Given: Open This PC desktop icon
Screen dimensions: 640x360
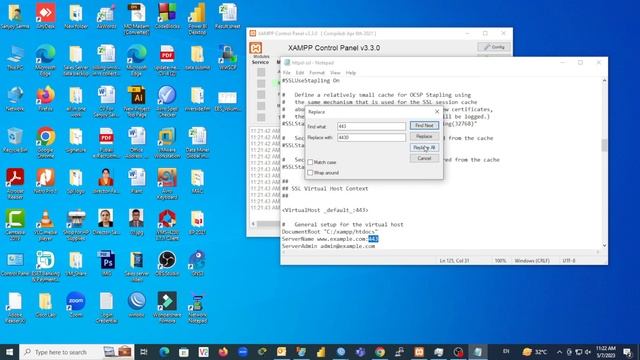Looking at the screenshot, I should [15, 57].
